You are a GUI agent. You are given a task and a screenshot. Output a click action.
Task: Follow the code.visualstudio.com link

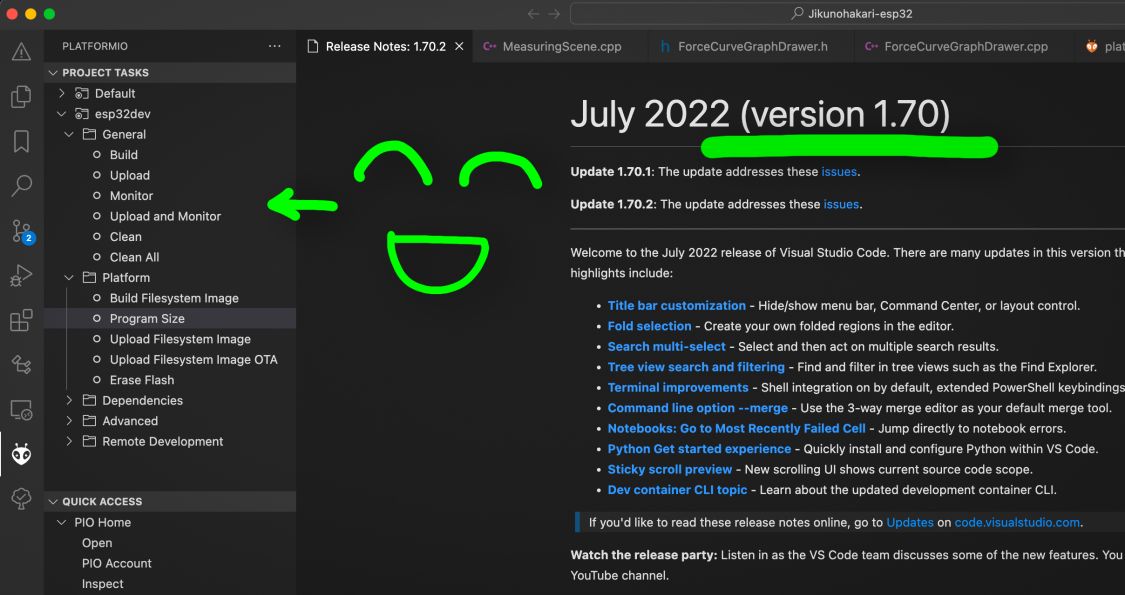pyautogui.click(x=1017, y=523)
